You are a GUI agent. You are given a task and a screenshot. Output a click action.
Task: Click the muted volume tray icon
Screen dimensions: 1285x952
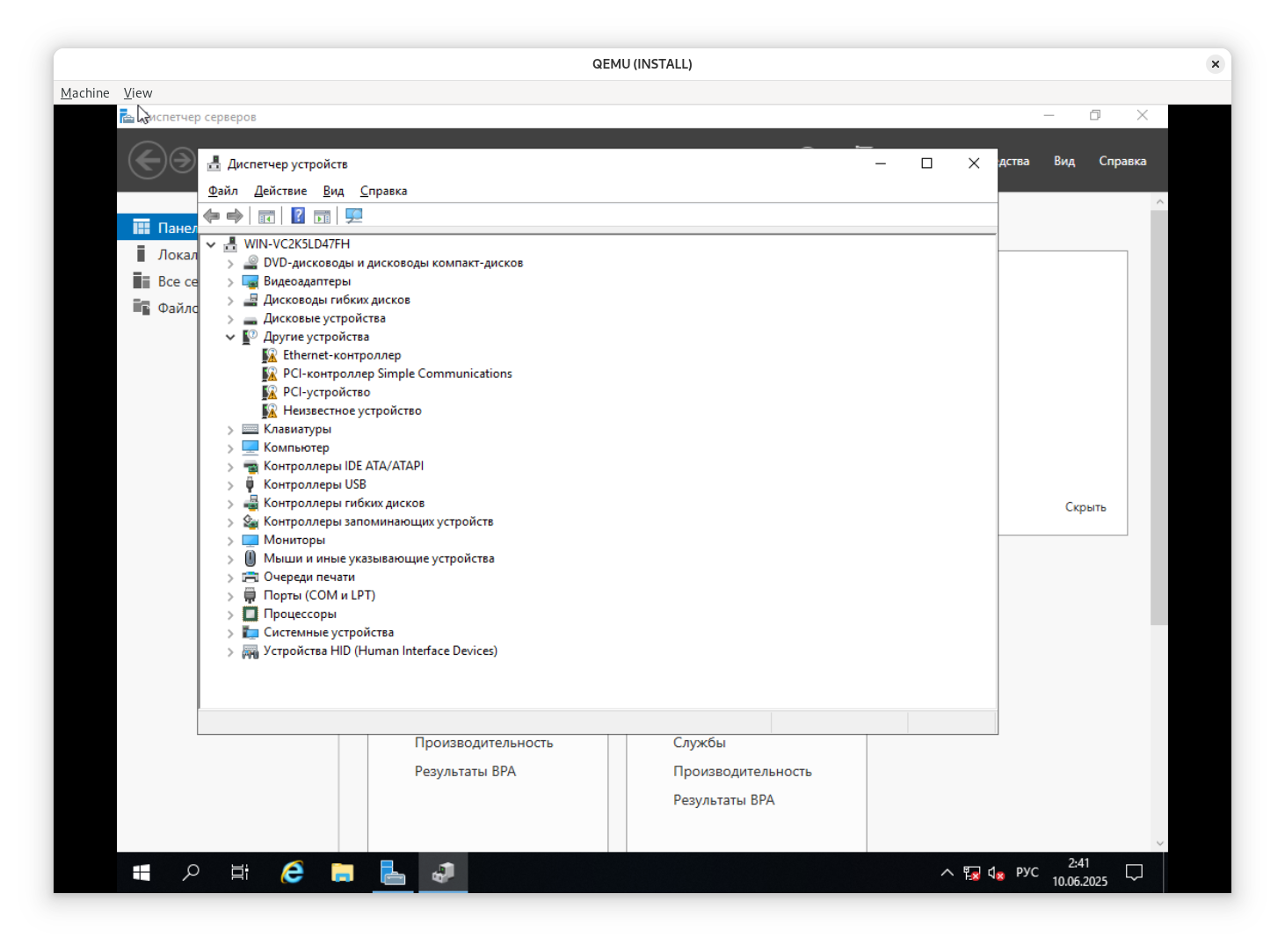996,873
